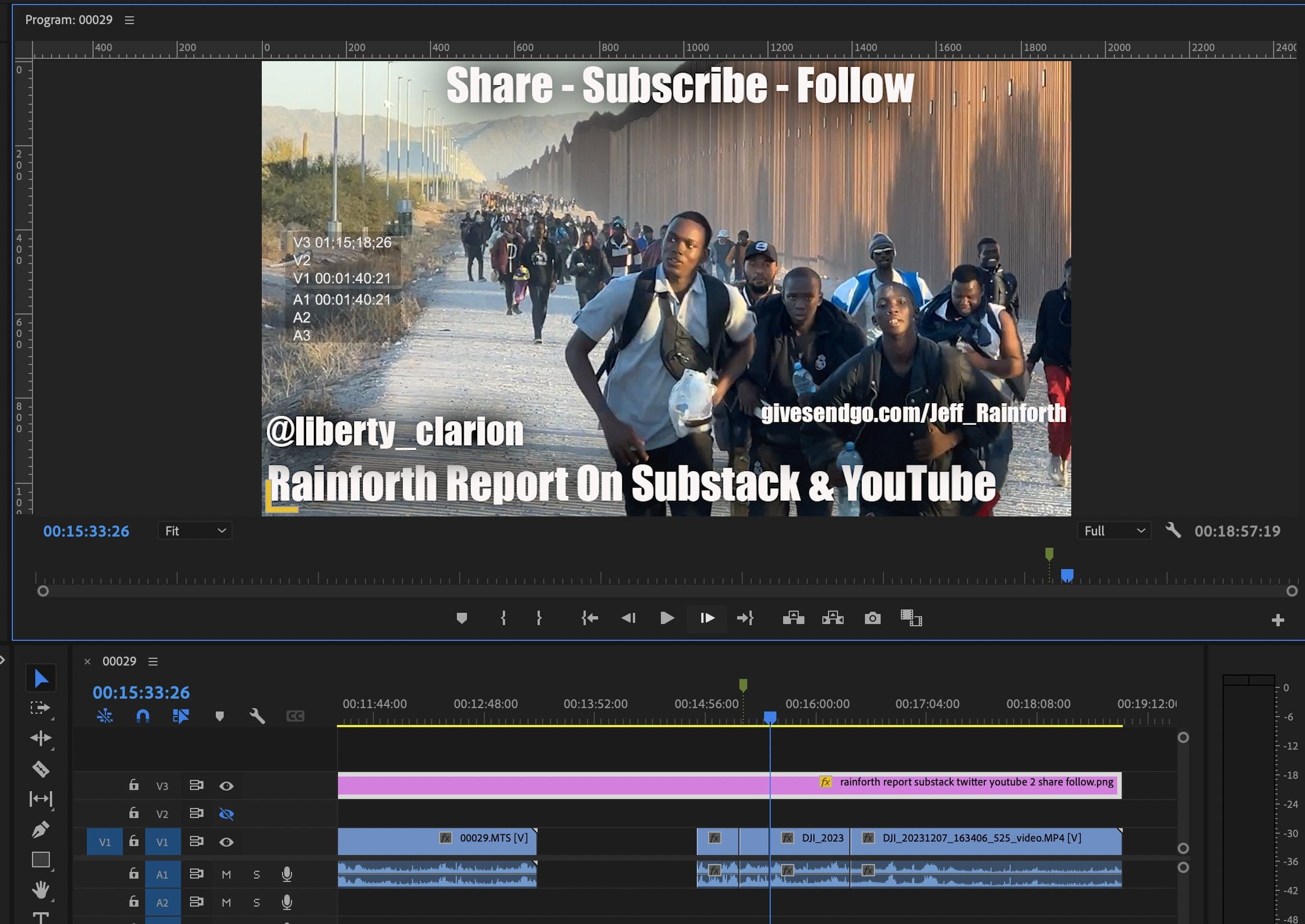Viewport: 1305px width, 924px height.
Task: Solo track A1
Action: click(x=257, y=874)
